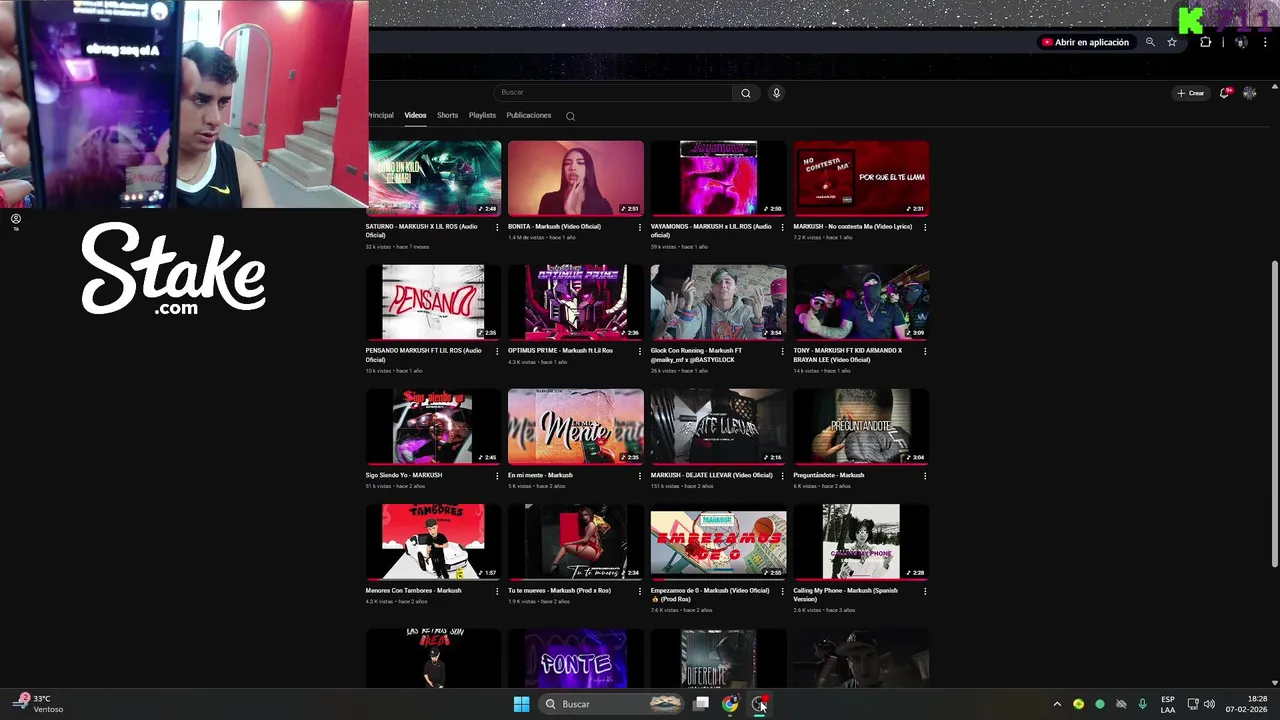
Task: Click the BONITA - Markush video title
Action: pyautogui.click(x=554, y=227)
